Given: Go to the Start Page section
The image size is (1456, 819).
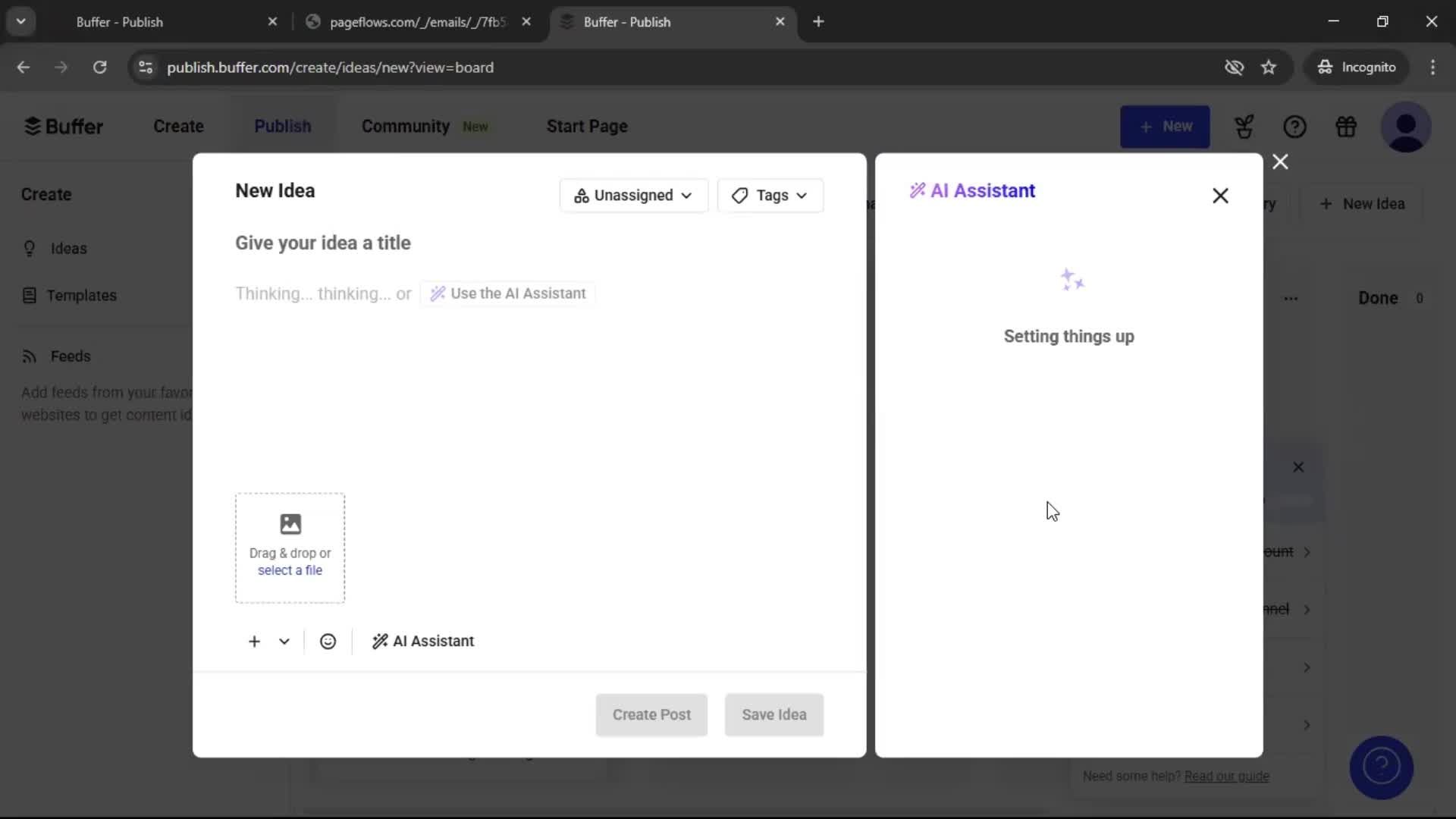Looking at the screenshot, I should (x=586, y=126).
